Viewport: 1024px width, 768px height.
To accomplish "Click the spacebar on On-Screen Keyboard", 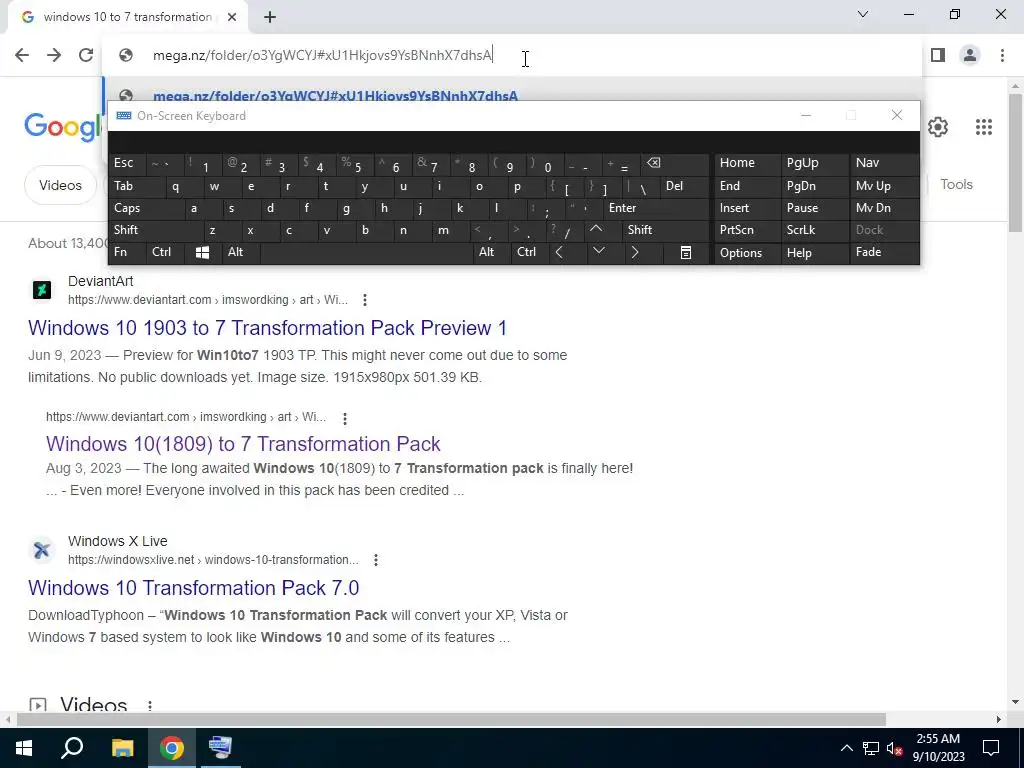I will pyautogui.click(x=366, y=253).
